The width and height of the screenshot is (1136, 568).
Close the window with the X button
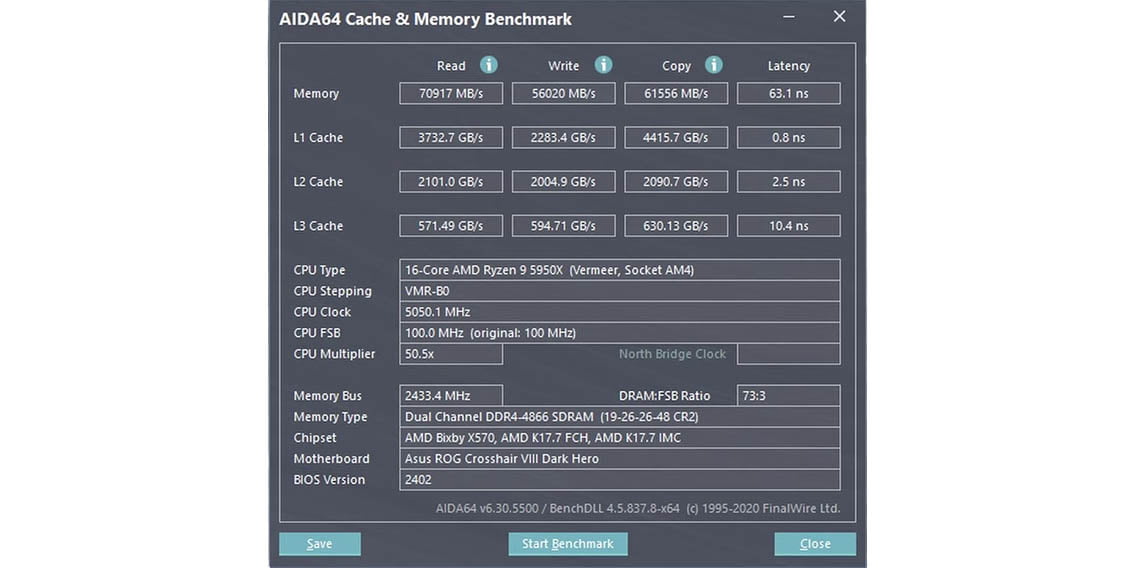(839, 17)
